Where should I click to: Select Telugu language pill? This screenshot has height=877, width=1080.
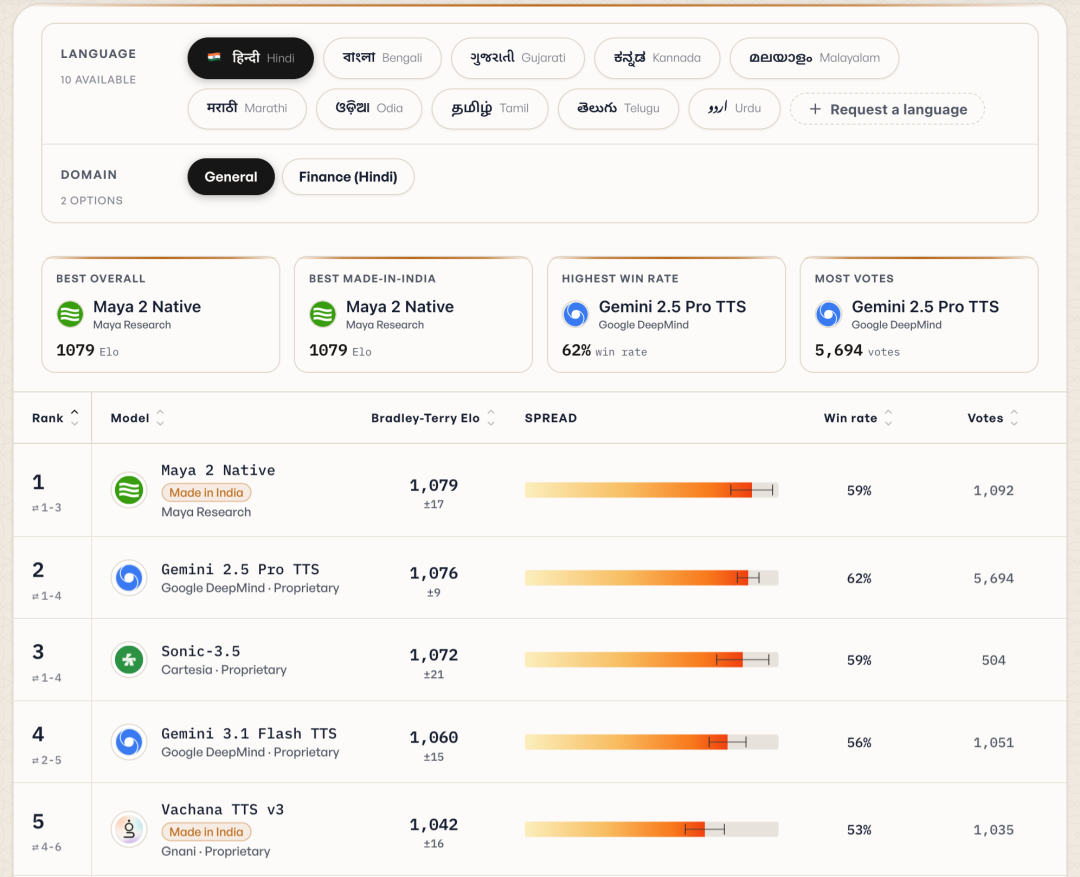pos(619,108)
